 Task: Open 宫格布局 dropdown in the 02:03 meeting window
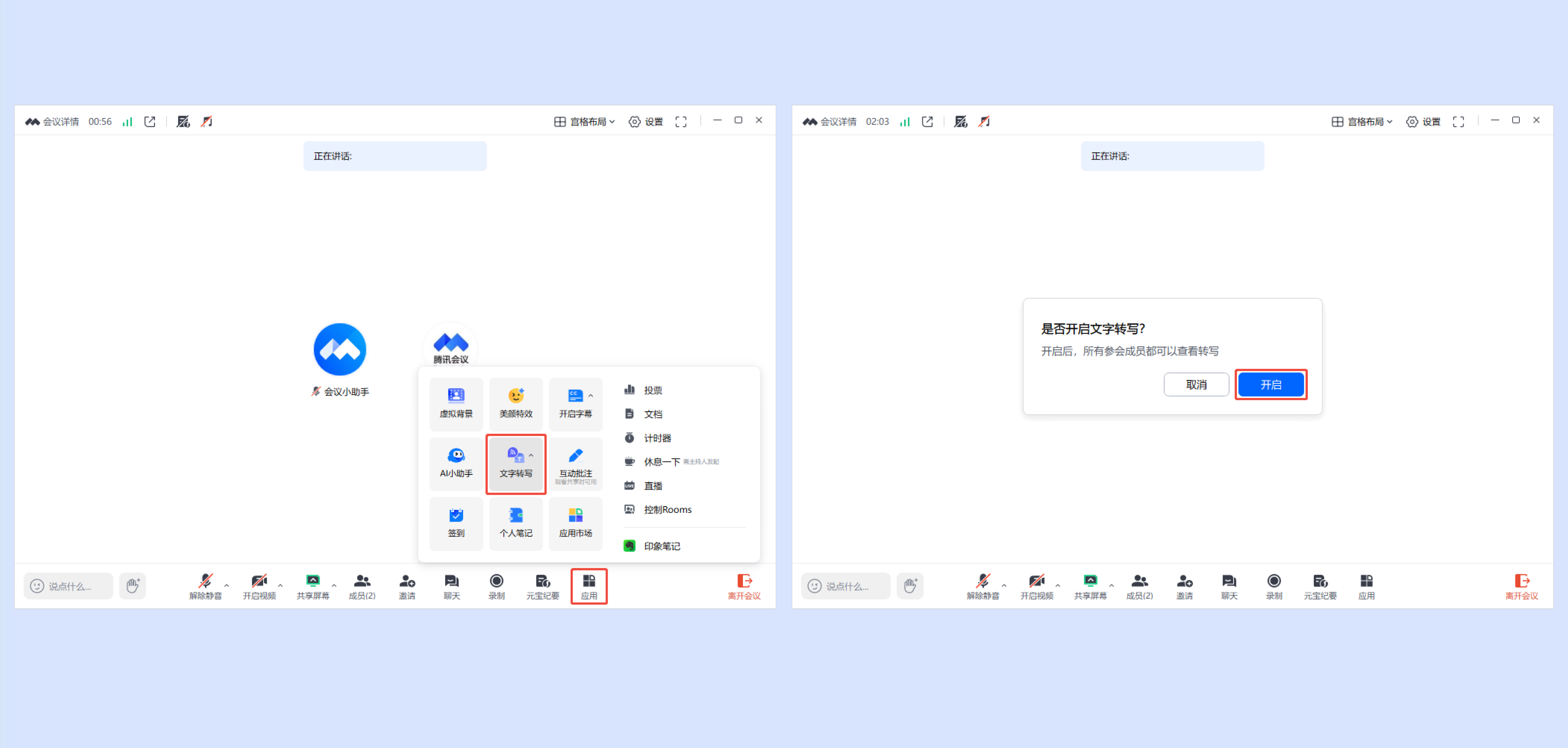(1364, 122)
